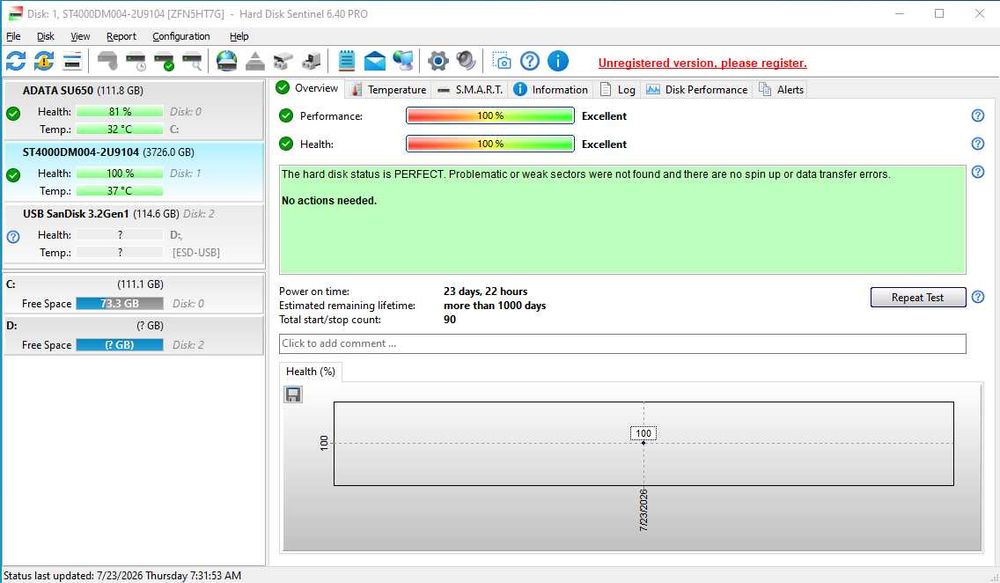Click the help icon next to Repeat Test
This screenshot has height=583, width=1000.
pos(978,297)
